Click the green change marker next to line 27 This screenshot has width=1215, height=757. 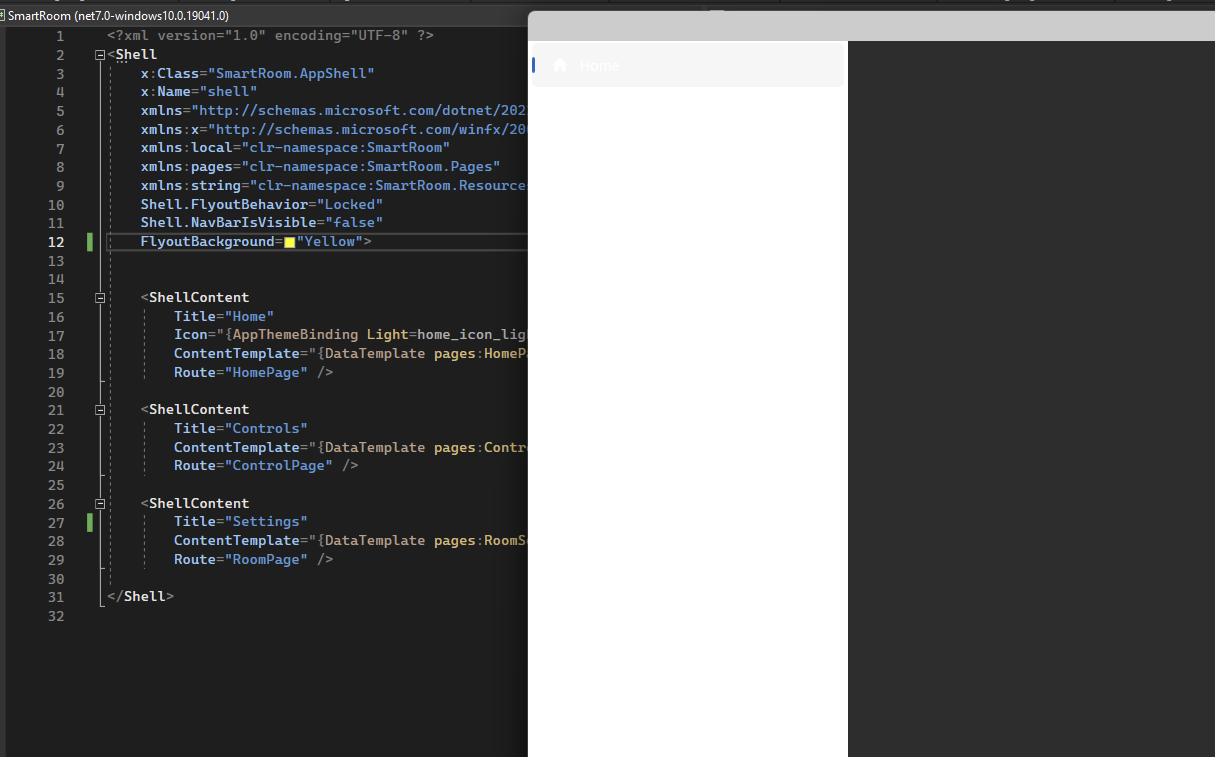[89, 522]
